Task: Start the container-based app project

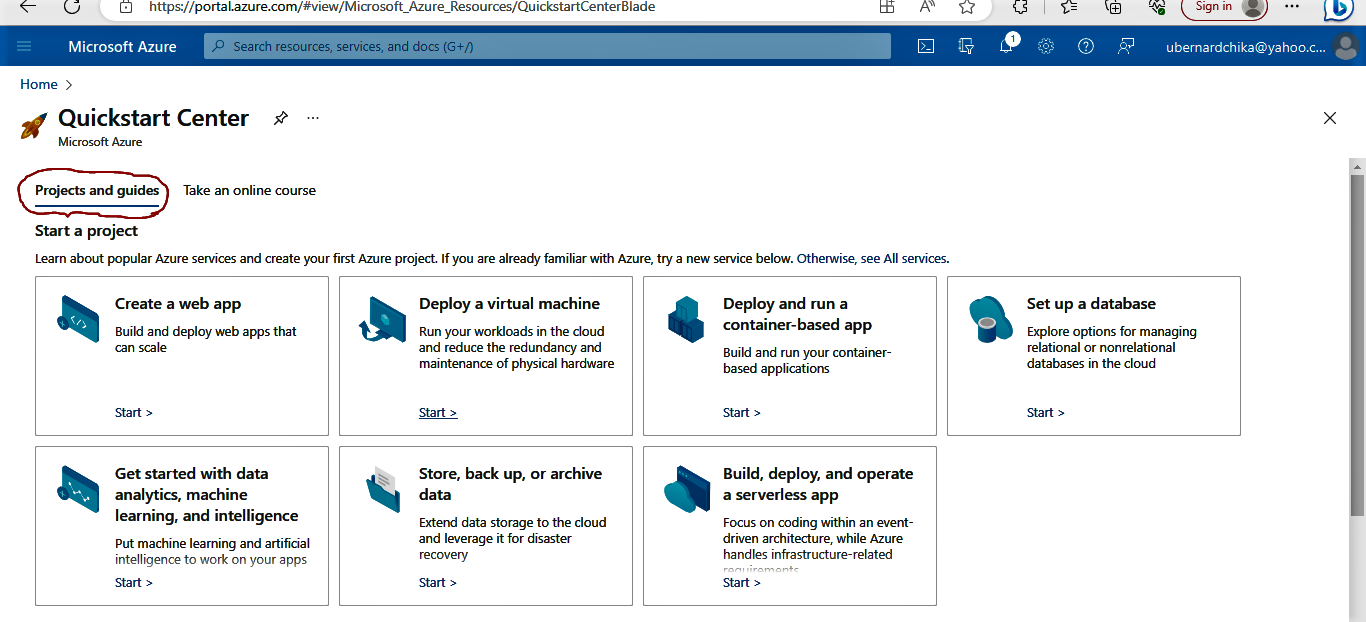Action: pos(742,412)
